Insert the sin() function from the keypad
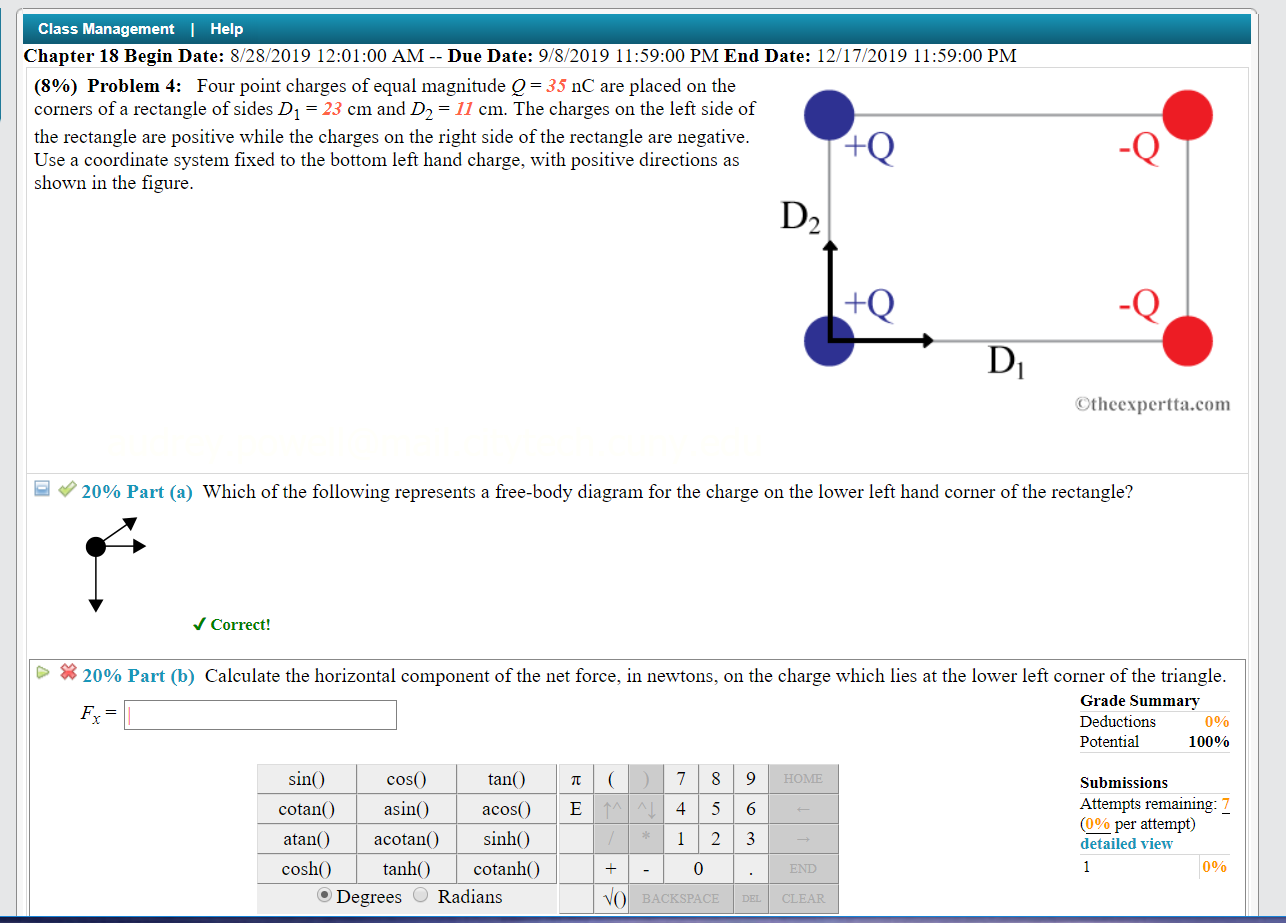Image resolution: width=1286 pixels, height=923 pixels. coord(306,778)
